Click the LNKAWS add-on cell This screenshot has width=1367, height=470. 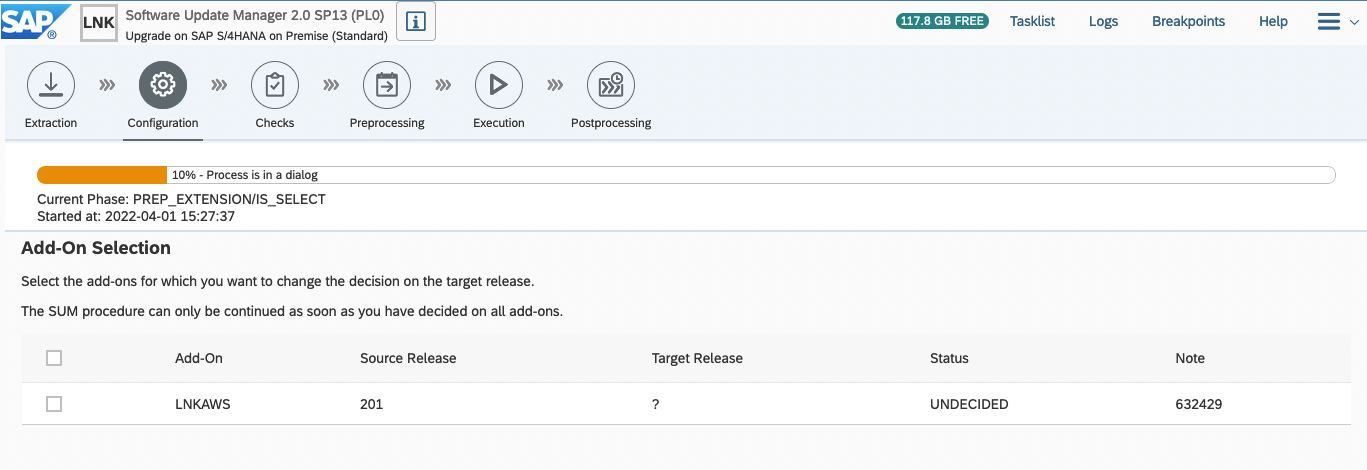tap(203, 404)
